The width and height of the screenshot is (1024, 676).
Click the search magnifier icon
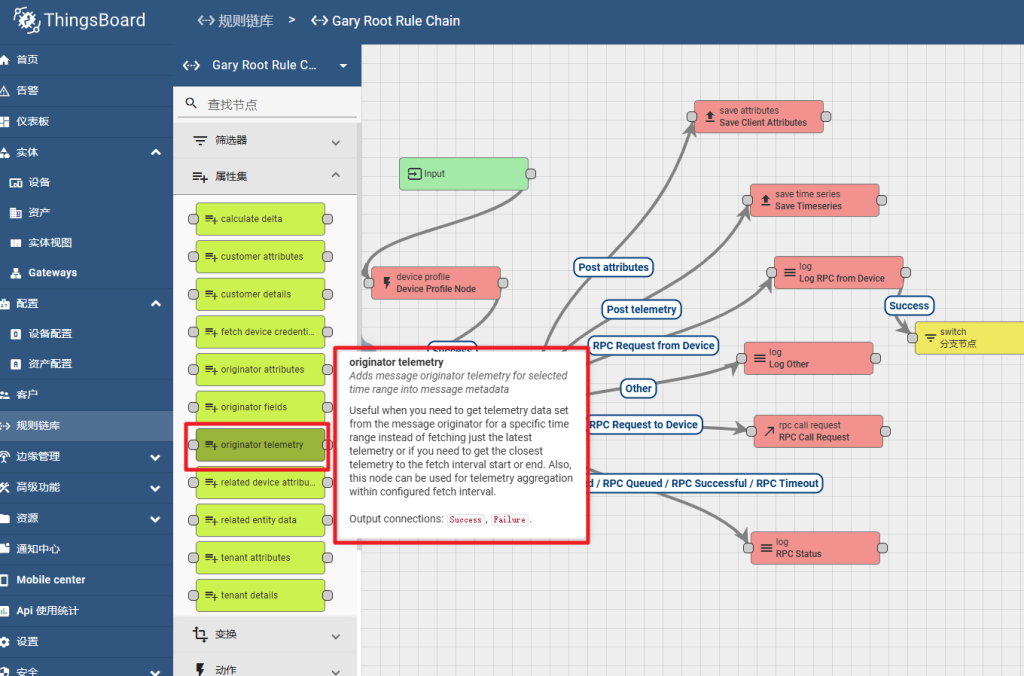pos(191,103)
